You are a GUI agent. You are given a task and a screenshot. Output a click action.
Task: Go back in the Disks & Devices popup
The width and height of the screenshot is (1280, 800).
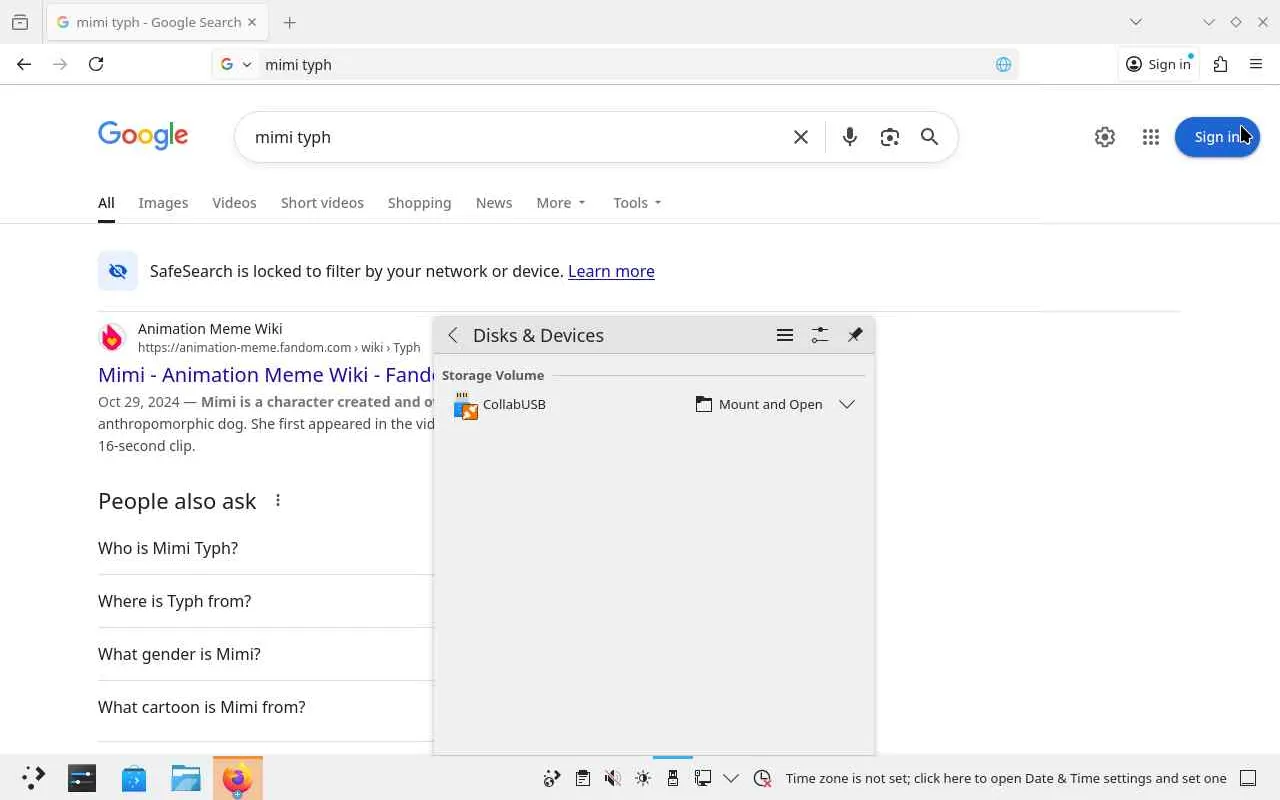(453, 335)
